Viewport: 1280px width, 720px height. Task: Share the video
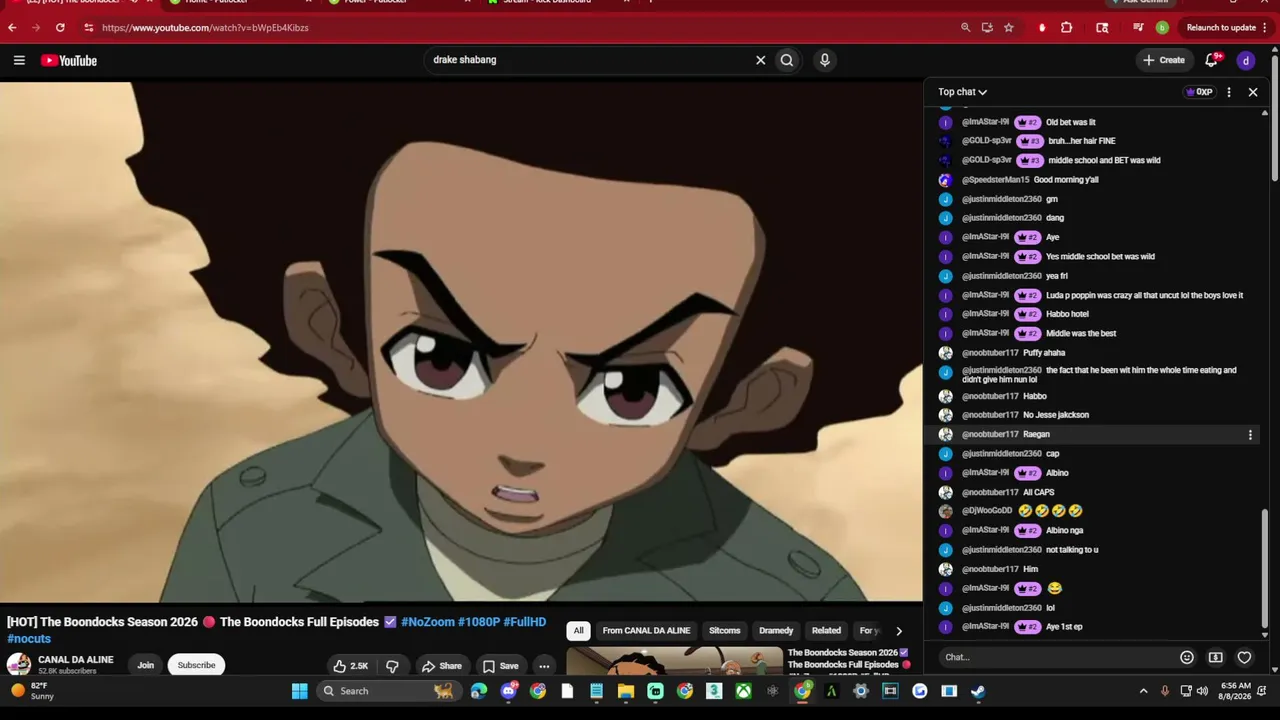[441, 666]
